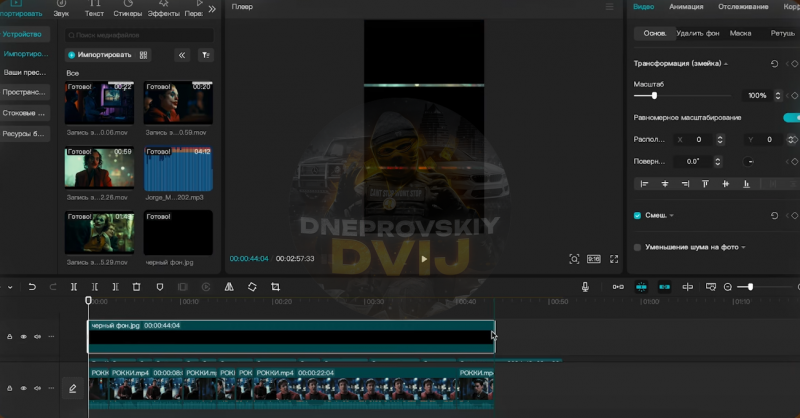
Task: Click the player focus zoom icon
Action: (x=574, y=259)
